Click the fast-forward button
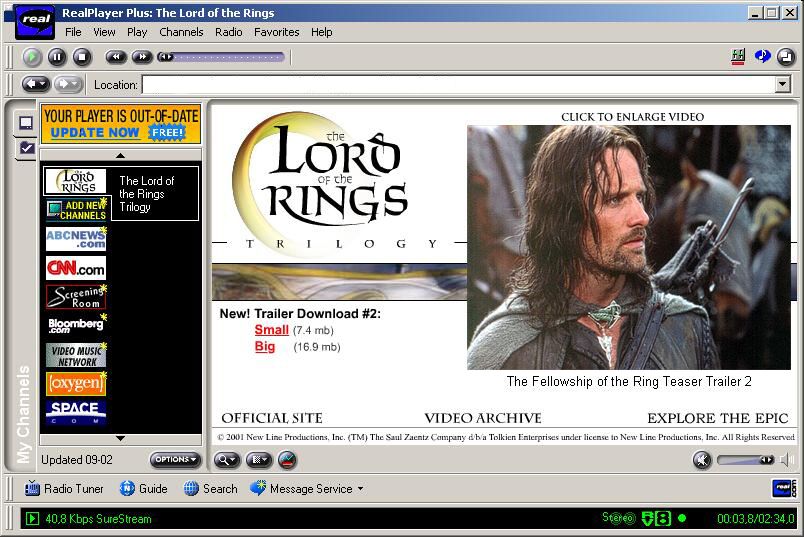The width and height of the screenshot is (804, 537). click(x=142, y=57)
